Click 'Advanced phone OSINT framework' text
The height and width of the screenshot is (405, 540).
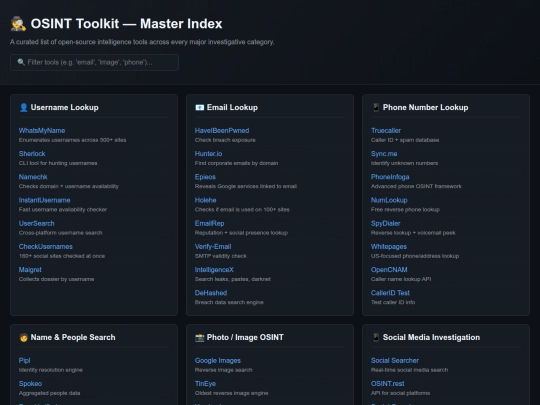(x=416, y=186)
